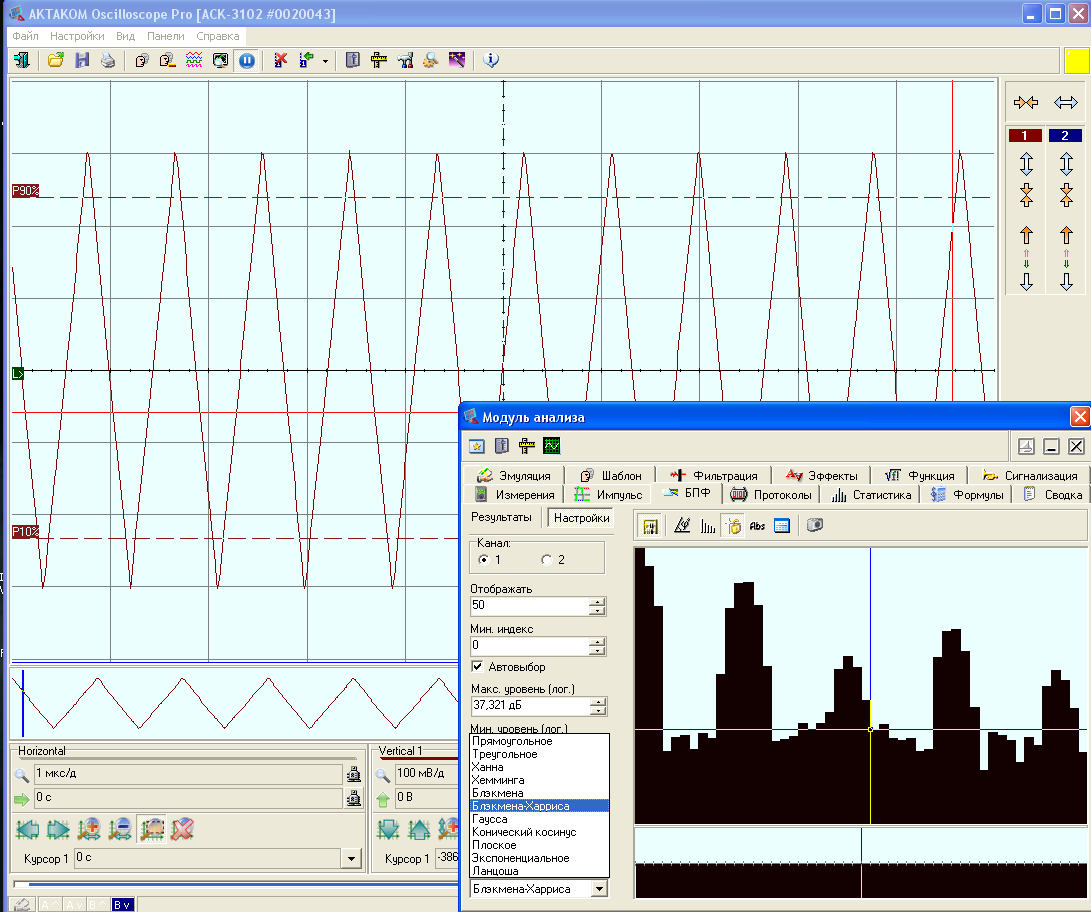
Task: Click the blue info icon in toolbar
Action: tap(490, 60)
